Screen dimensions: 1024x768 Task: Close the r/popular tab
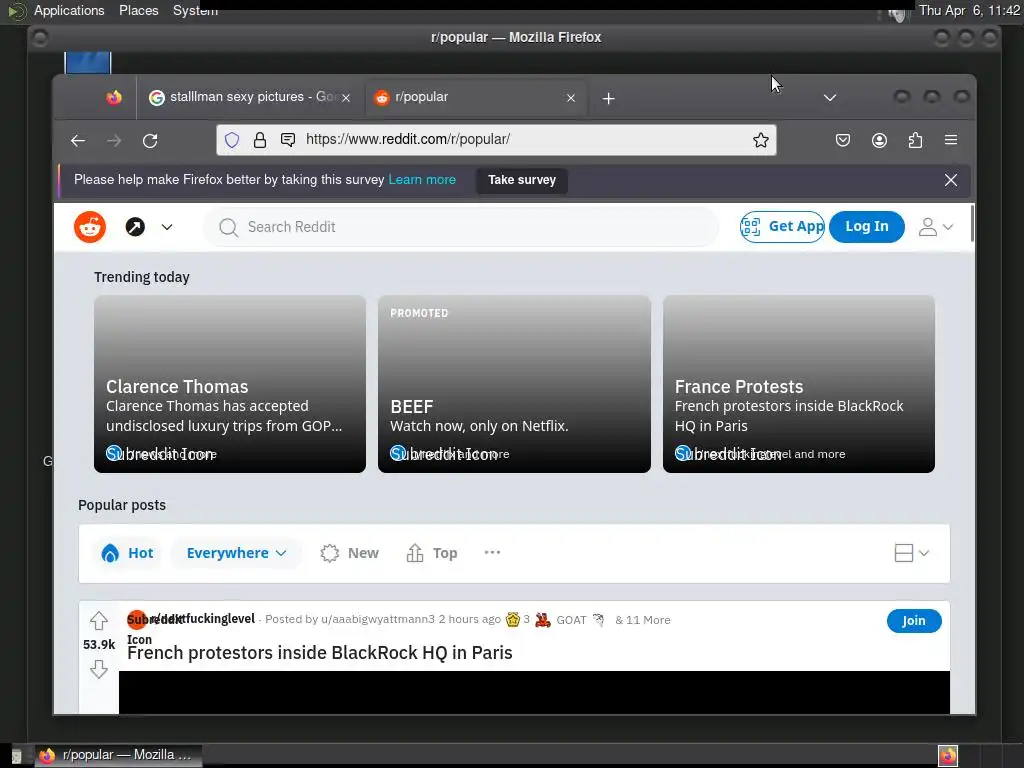click(571, 98)
